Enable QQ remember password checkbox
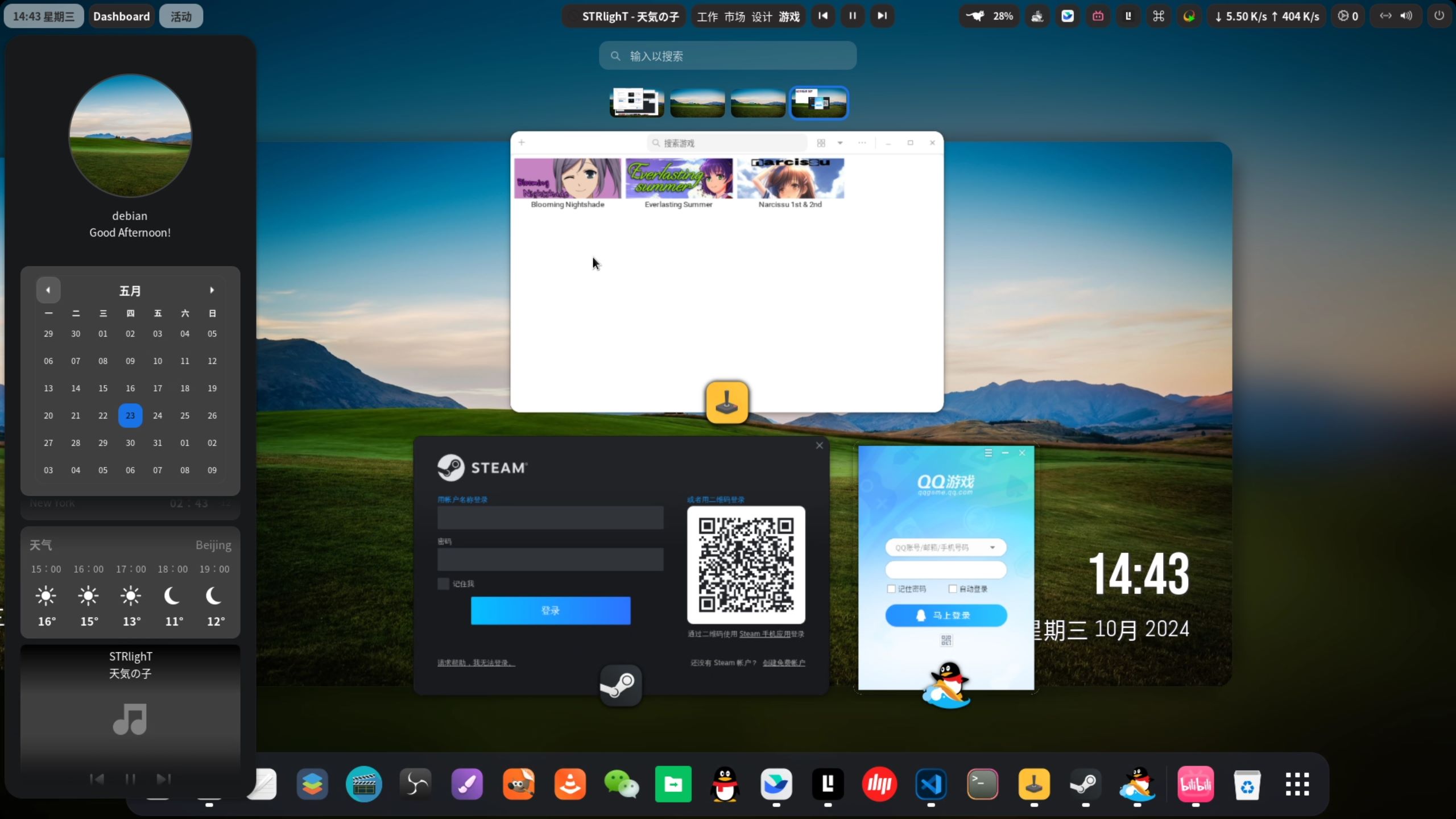Screen dimensions: 1456x819 coord(891,589)
